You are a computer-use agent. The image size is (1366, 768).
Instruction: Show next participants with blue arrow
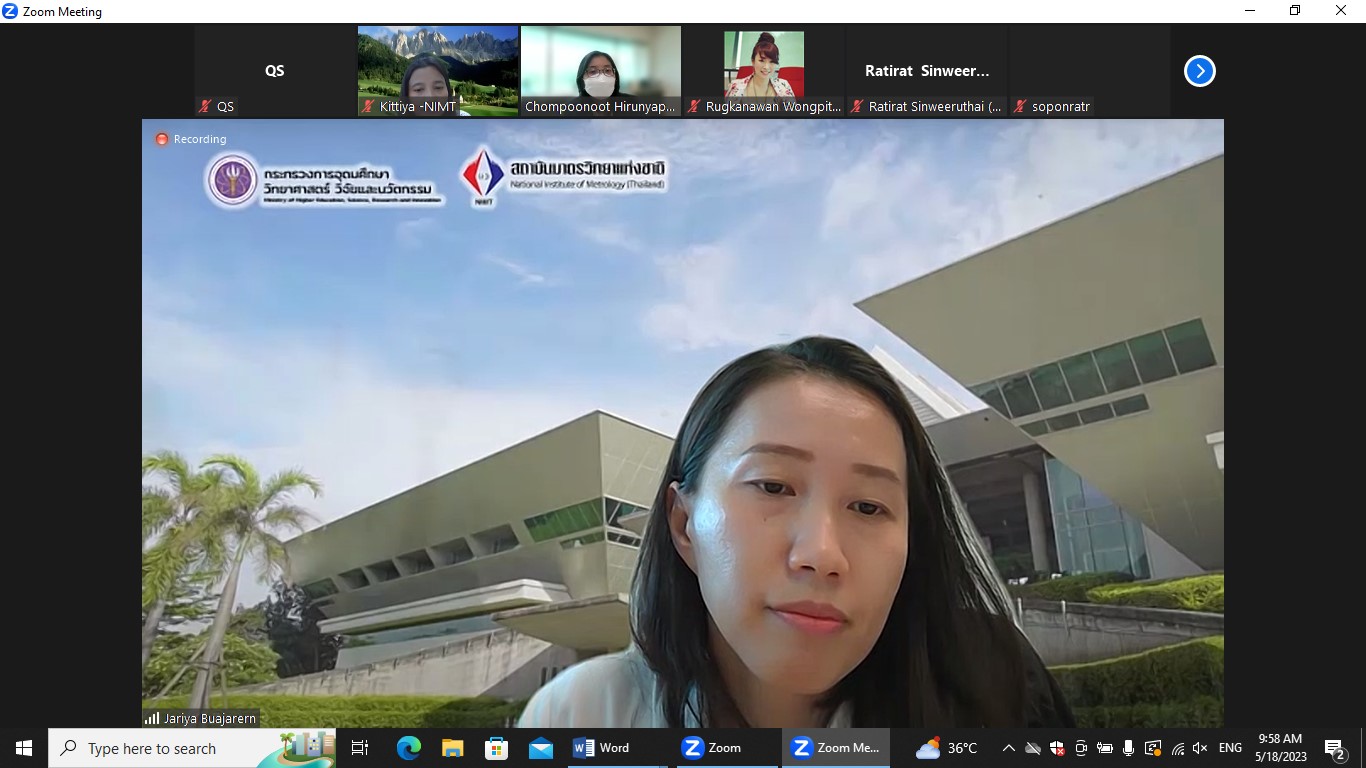[1199, 71]
